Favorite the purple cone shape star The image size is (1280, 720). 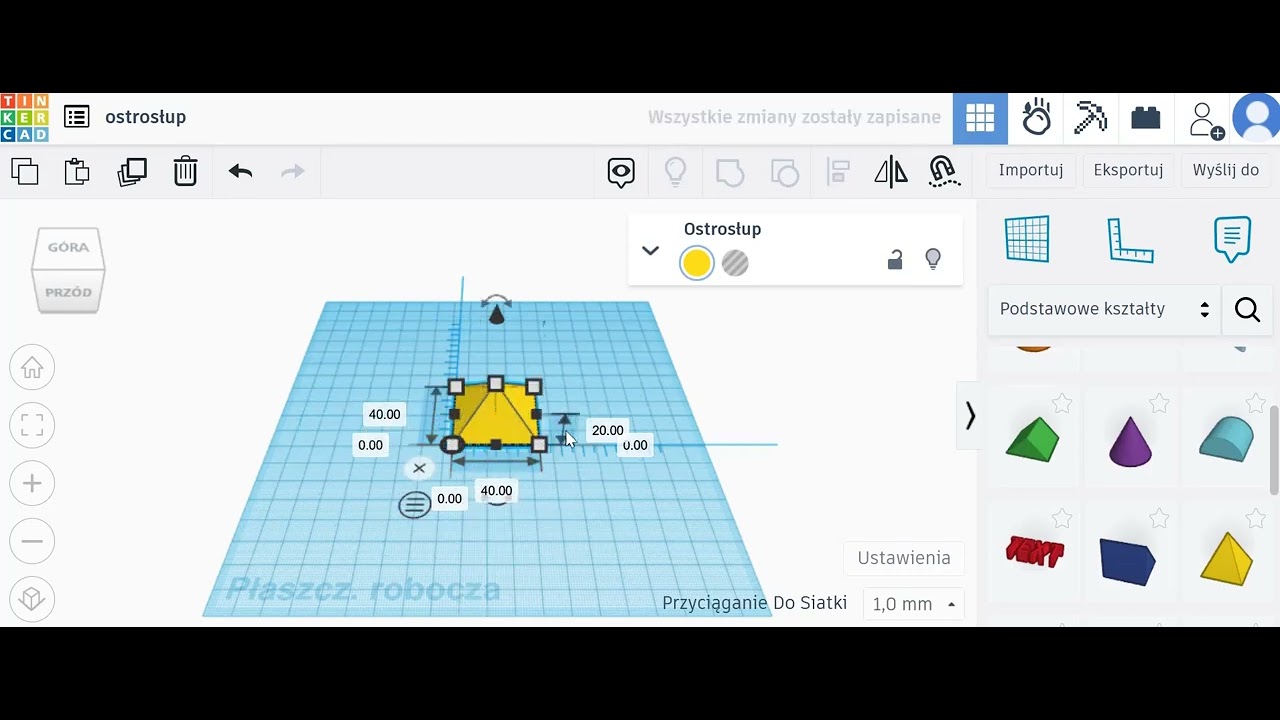pyautogui.click(x=1159, y=404)
